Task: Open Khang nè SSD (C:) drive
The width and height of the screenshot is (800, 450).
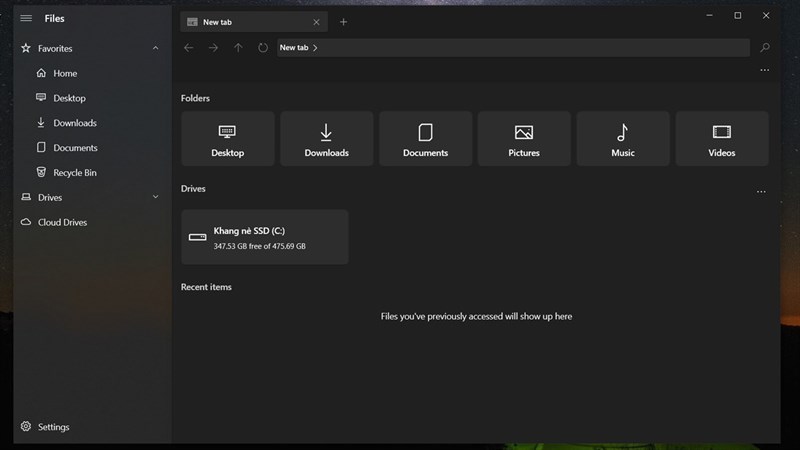Action: click(x=265, y=237)
